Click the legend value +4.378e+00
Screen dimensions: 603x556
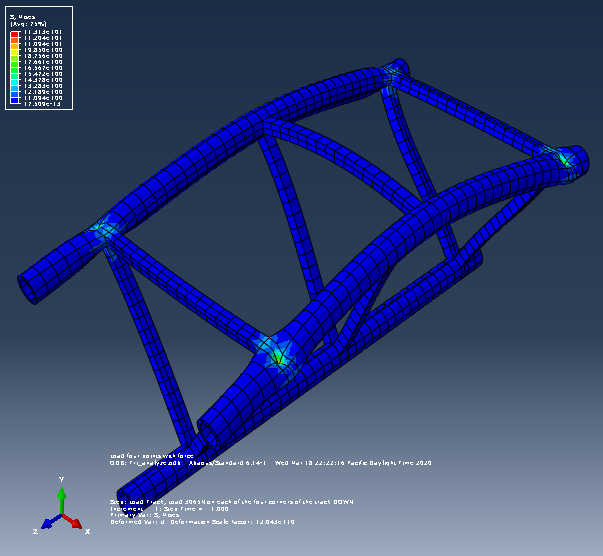pos(43,80)
